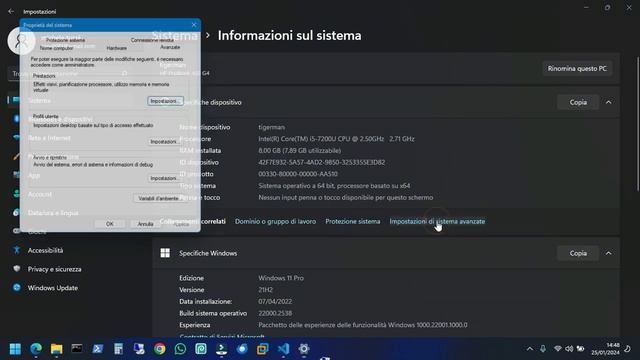Show hidden system tray icons
This screenshot has width=640, height=360.
[x=530, y=349]
